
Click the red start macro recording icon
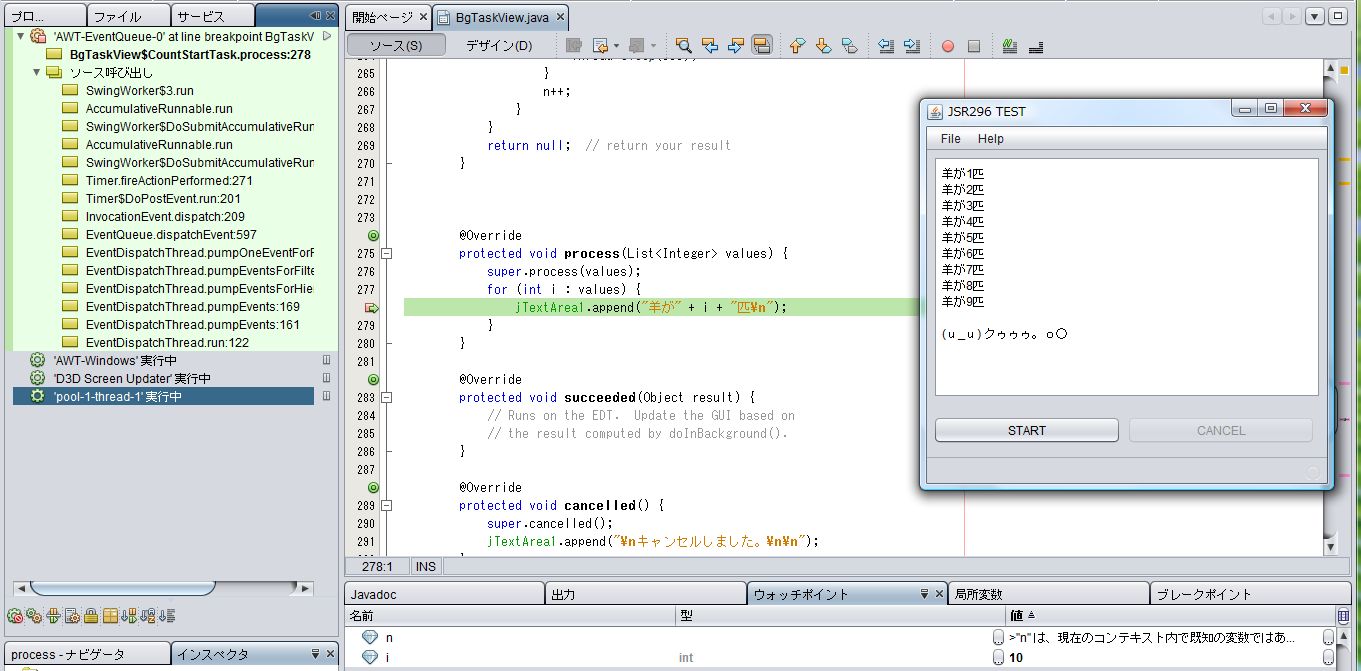point(947,46)
